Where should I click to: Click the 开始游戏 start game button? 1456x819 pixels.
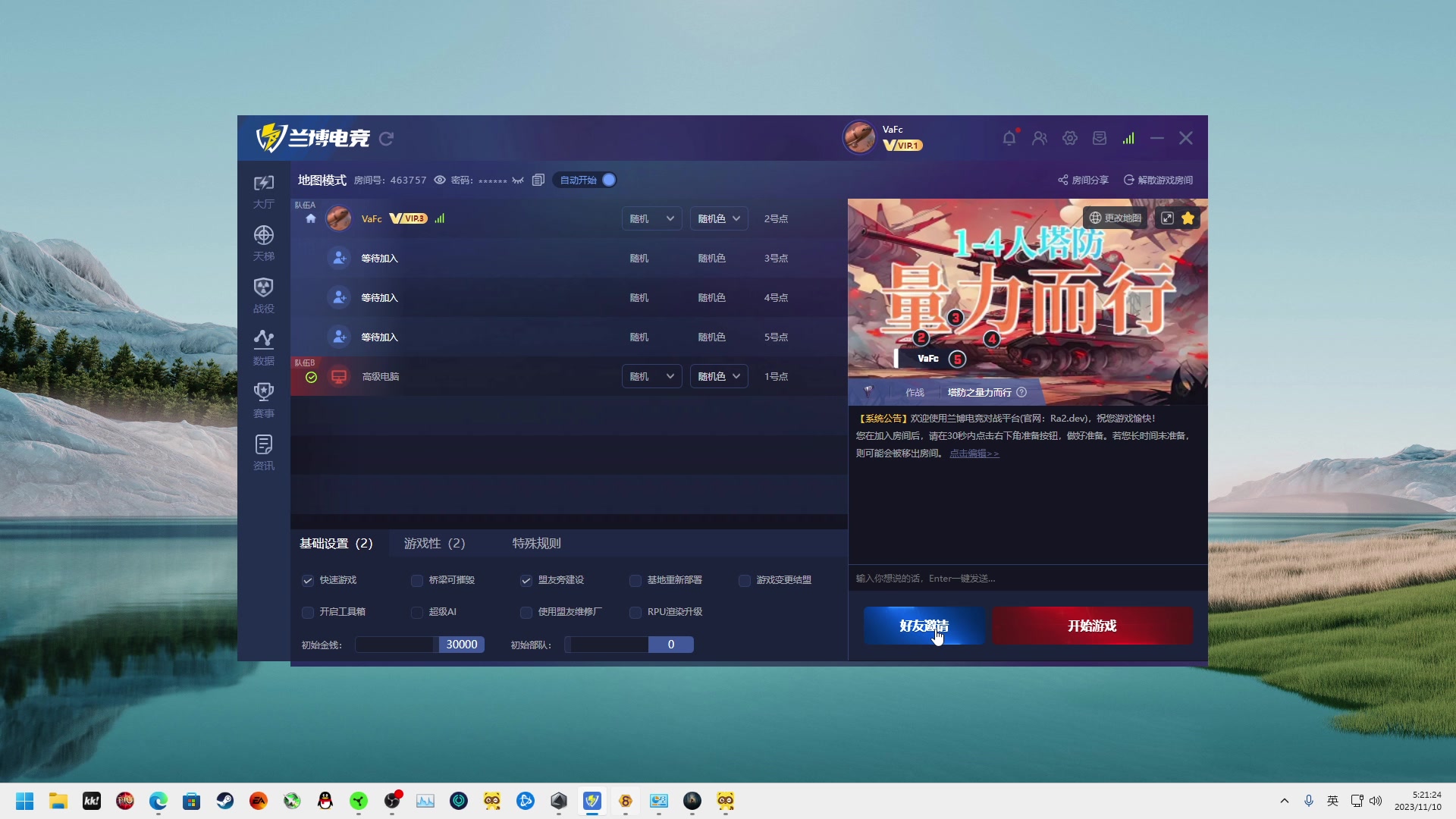pos(1092,626)
